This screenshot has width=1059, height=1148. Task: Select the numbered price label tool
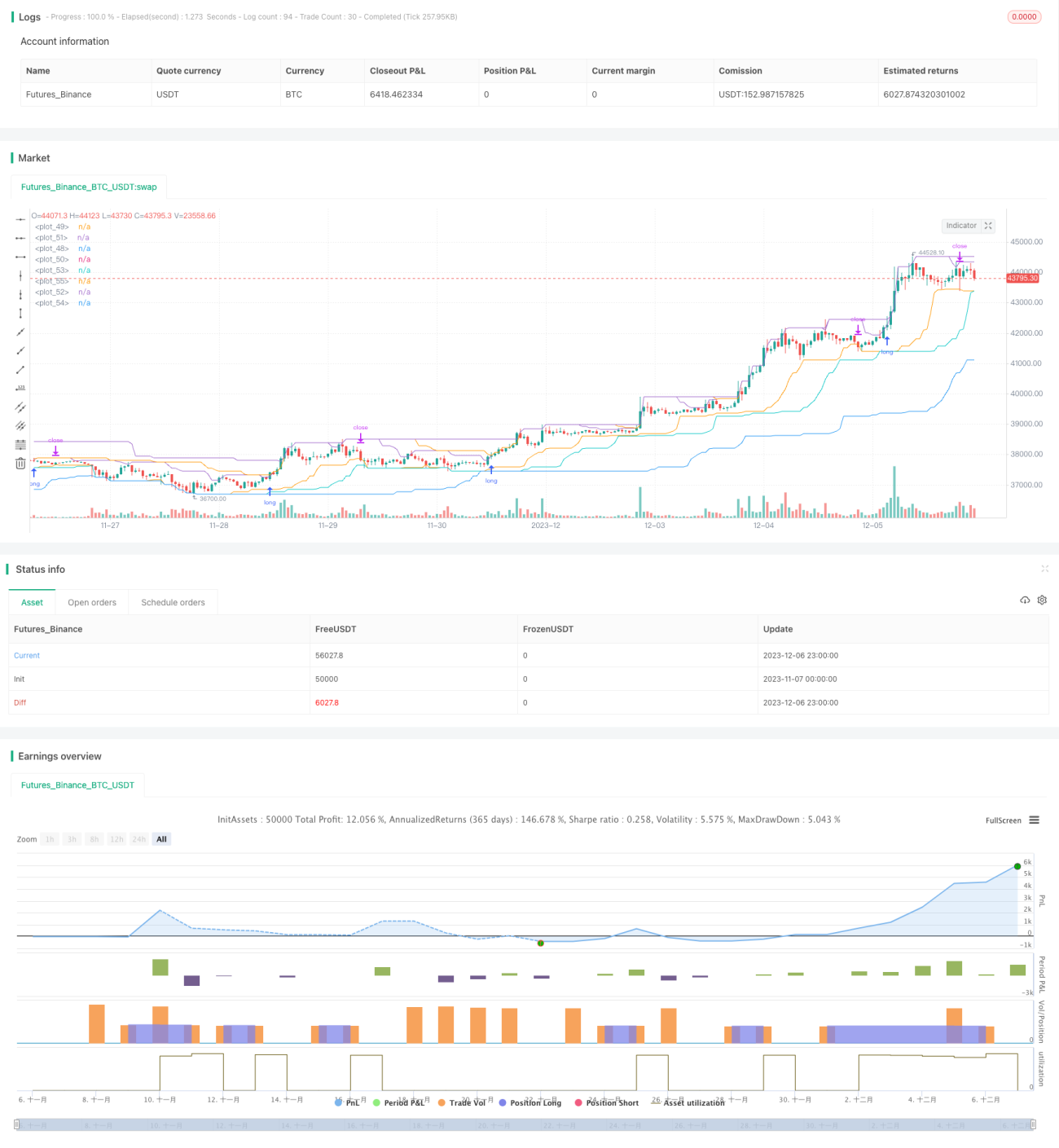[20, 389]
